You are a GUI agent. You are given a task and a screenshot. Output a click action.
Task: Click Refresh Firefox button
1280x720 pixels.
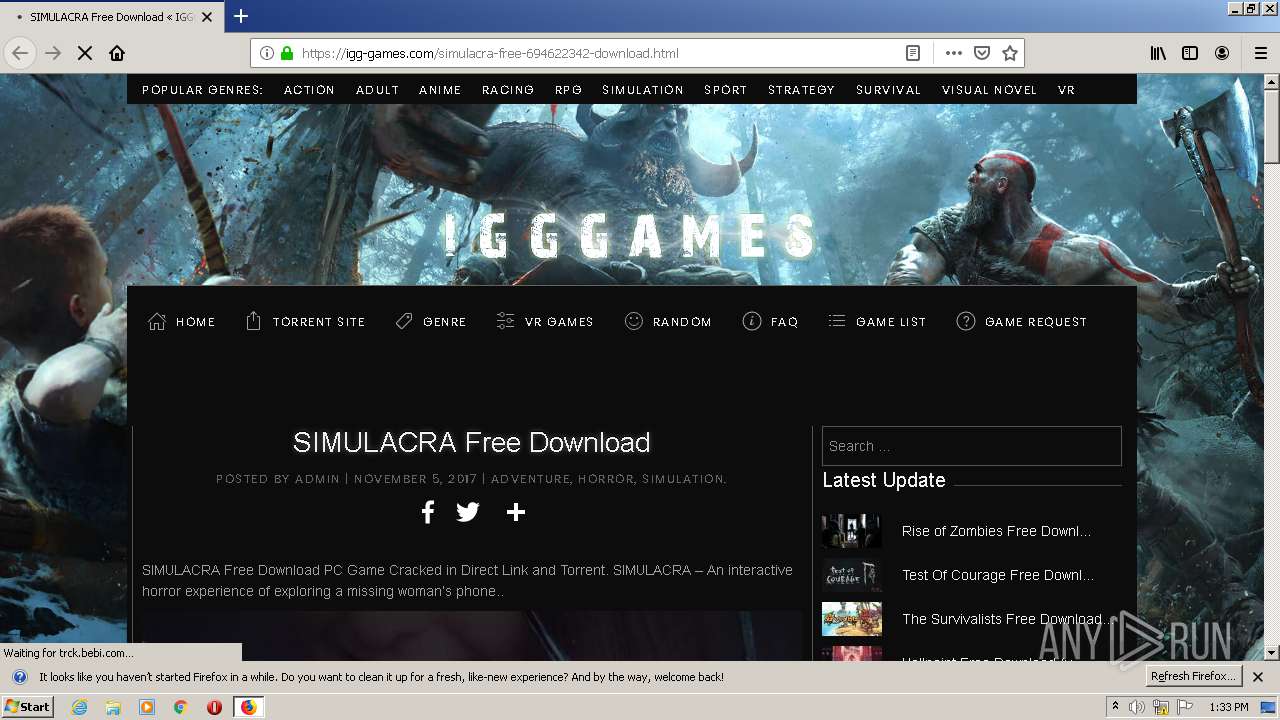click(x=1193, y=676)
